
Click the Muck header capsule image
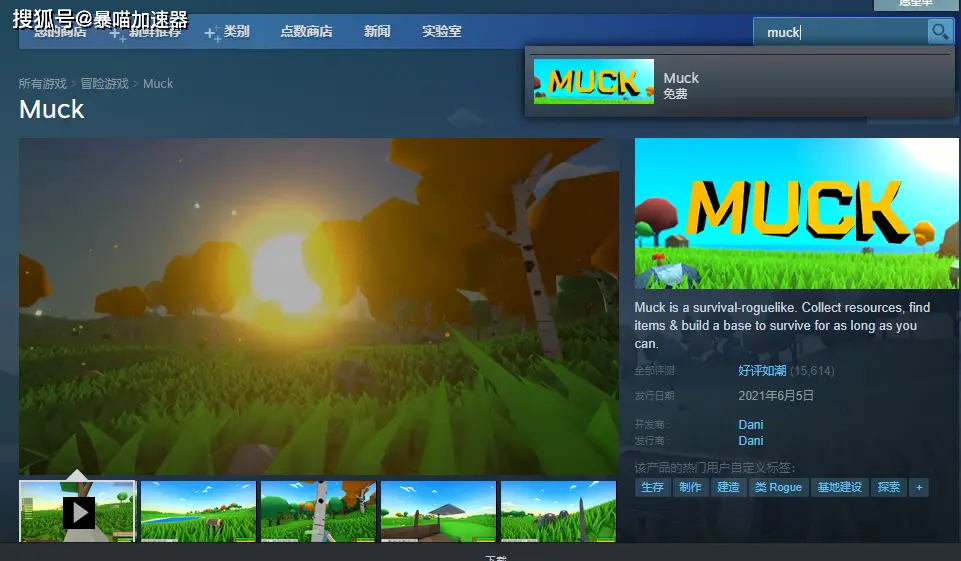(796, 213)
